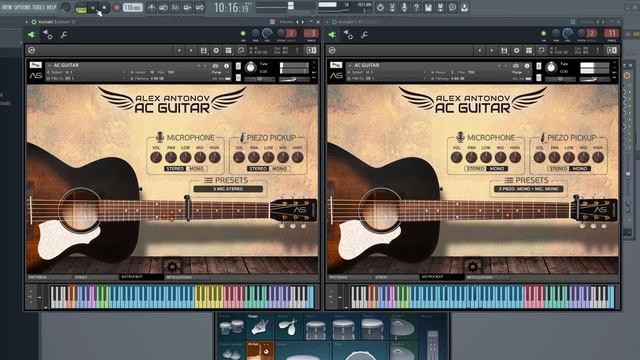The image size is (640, 360).
Task: Select MONO under left Microphone section
Action: tap(196, 168)
